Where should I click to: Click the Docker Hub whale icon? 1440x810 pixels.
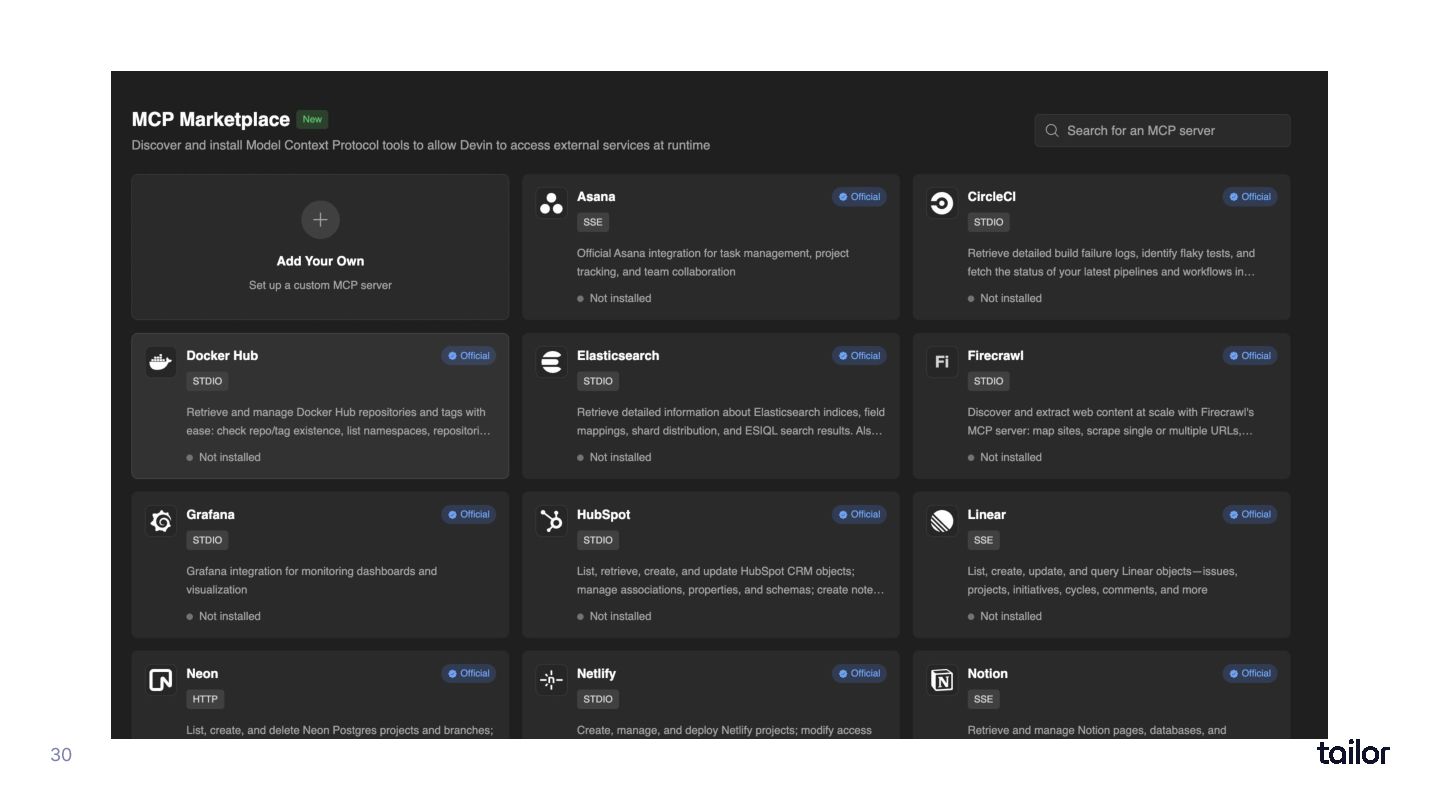(x=160, y=362)
